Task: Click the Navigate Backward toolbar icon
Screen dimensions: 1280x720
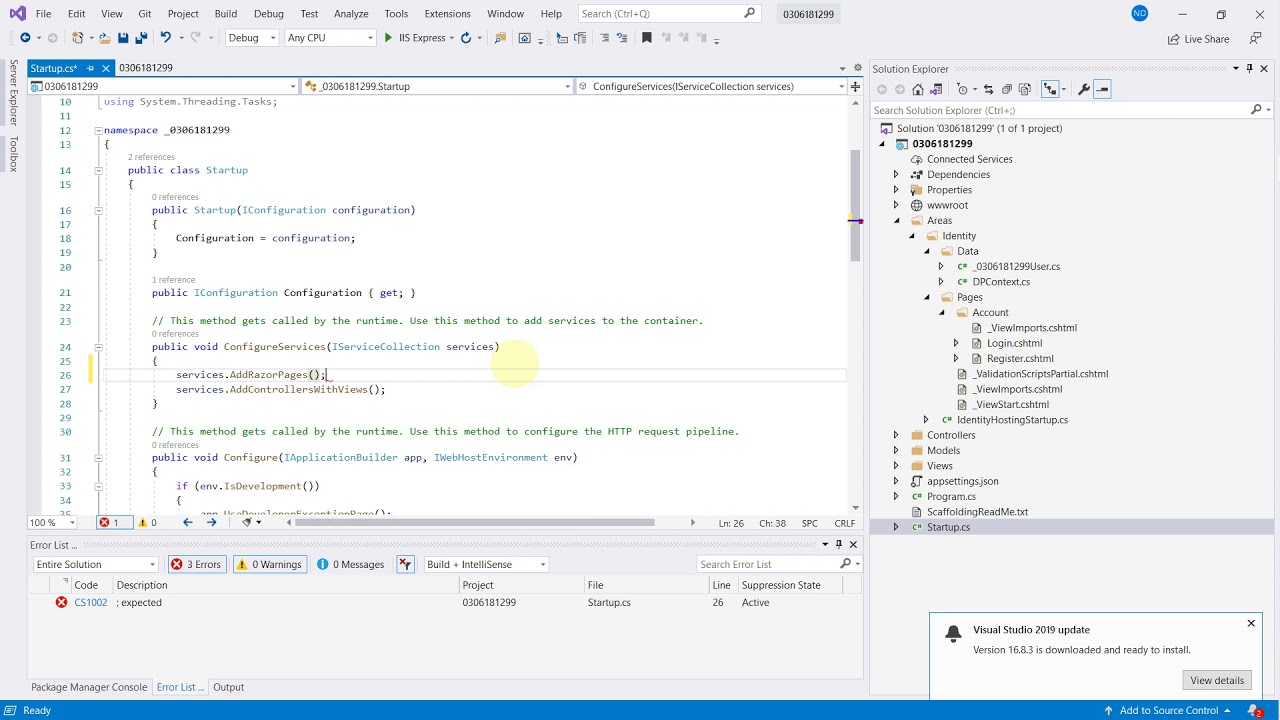Action: 25,38
